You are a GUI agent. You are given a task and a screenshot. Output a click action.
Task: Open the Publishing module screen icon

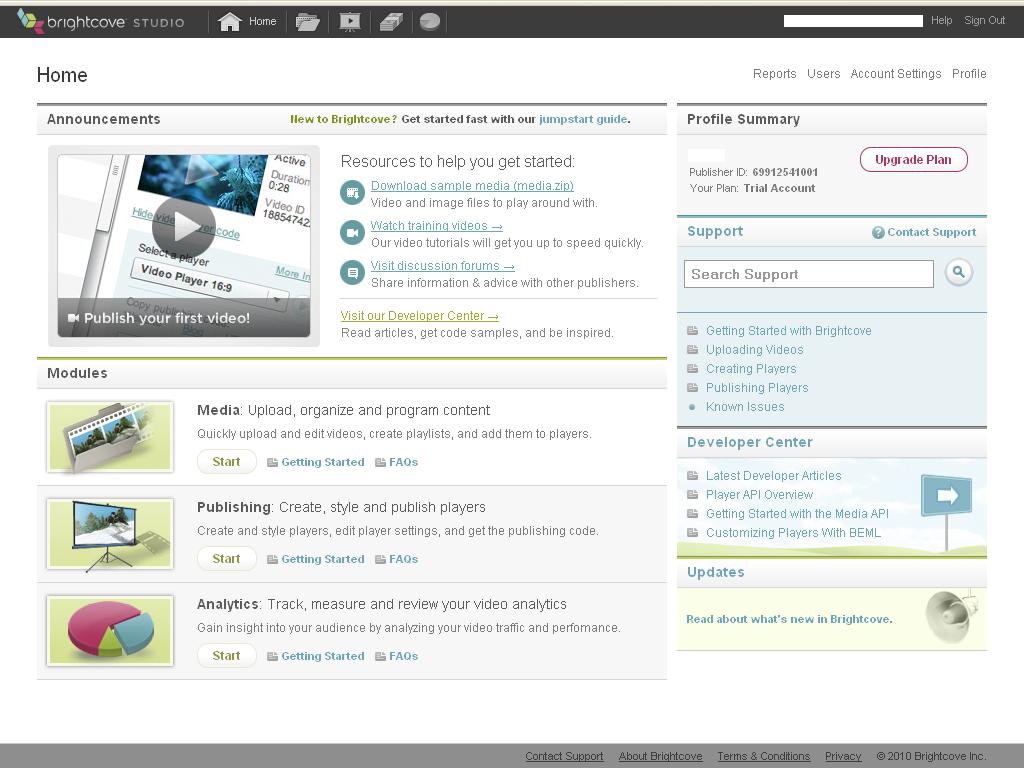pyautogui.click(x=350, y=22)
